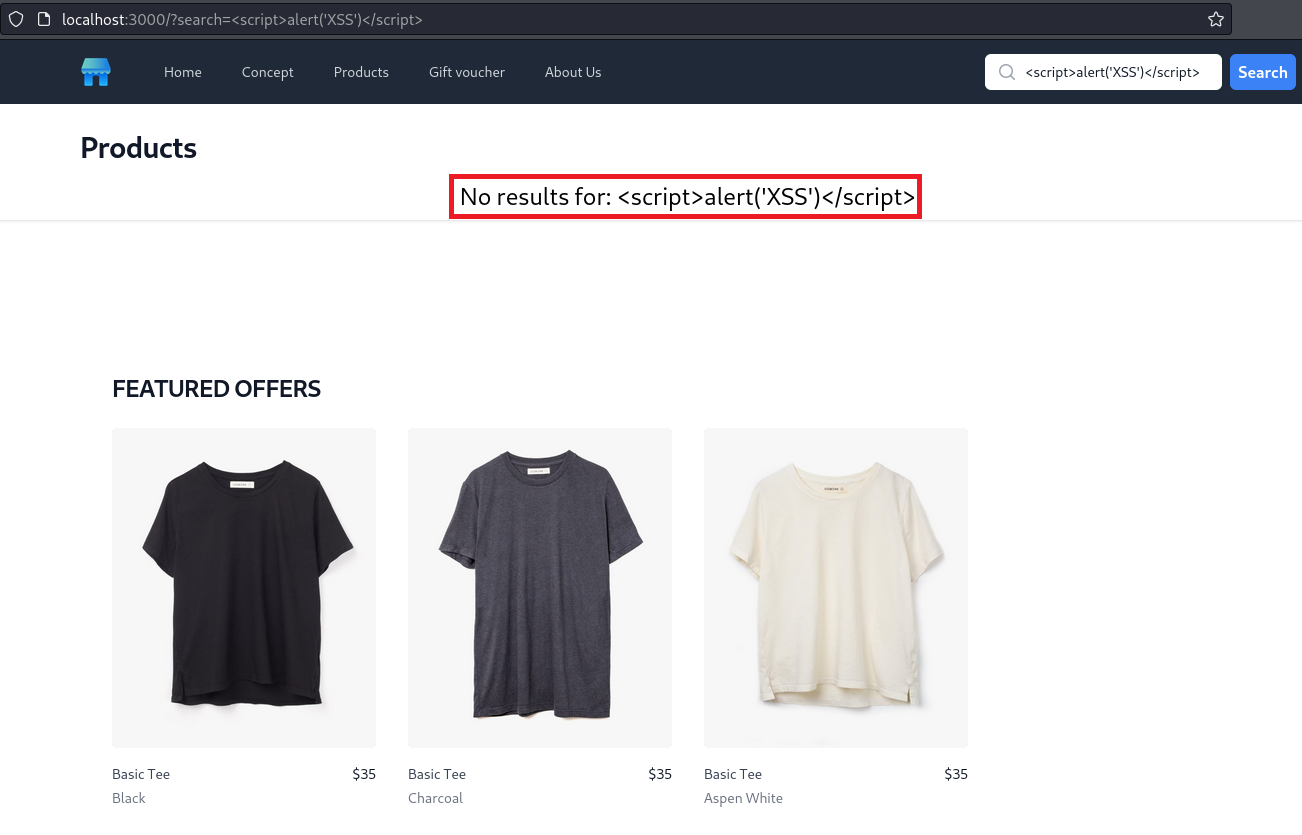Click the magnifying glass search icon
This screenshot has width=1302, height=835.
[1007, 72]
